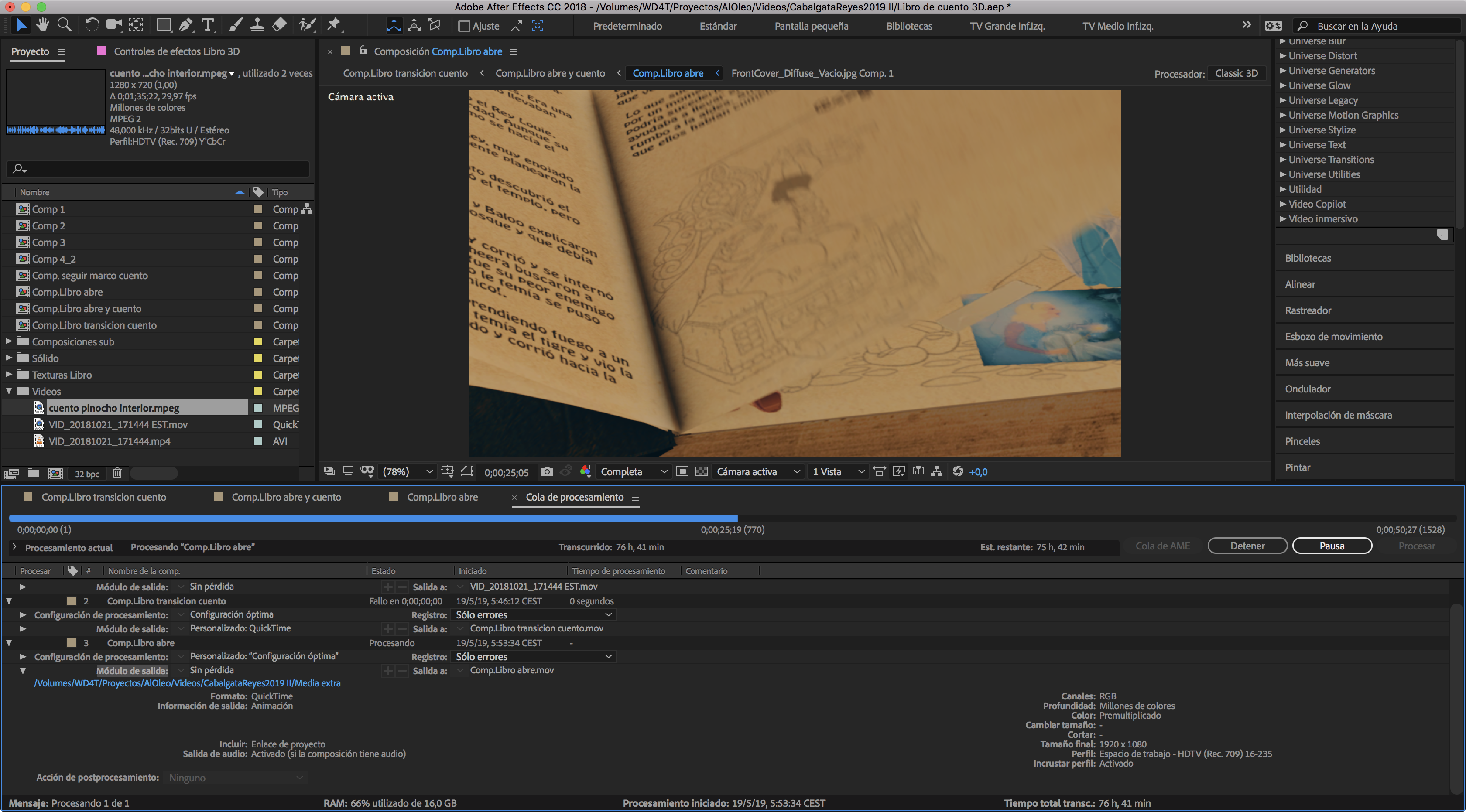This screenshot has height=812, width=1466.
Task: Expand the Composiciones sub folder
Action: (9, 342)
